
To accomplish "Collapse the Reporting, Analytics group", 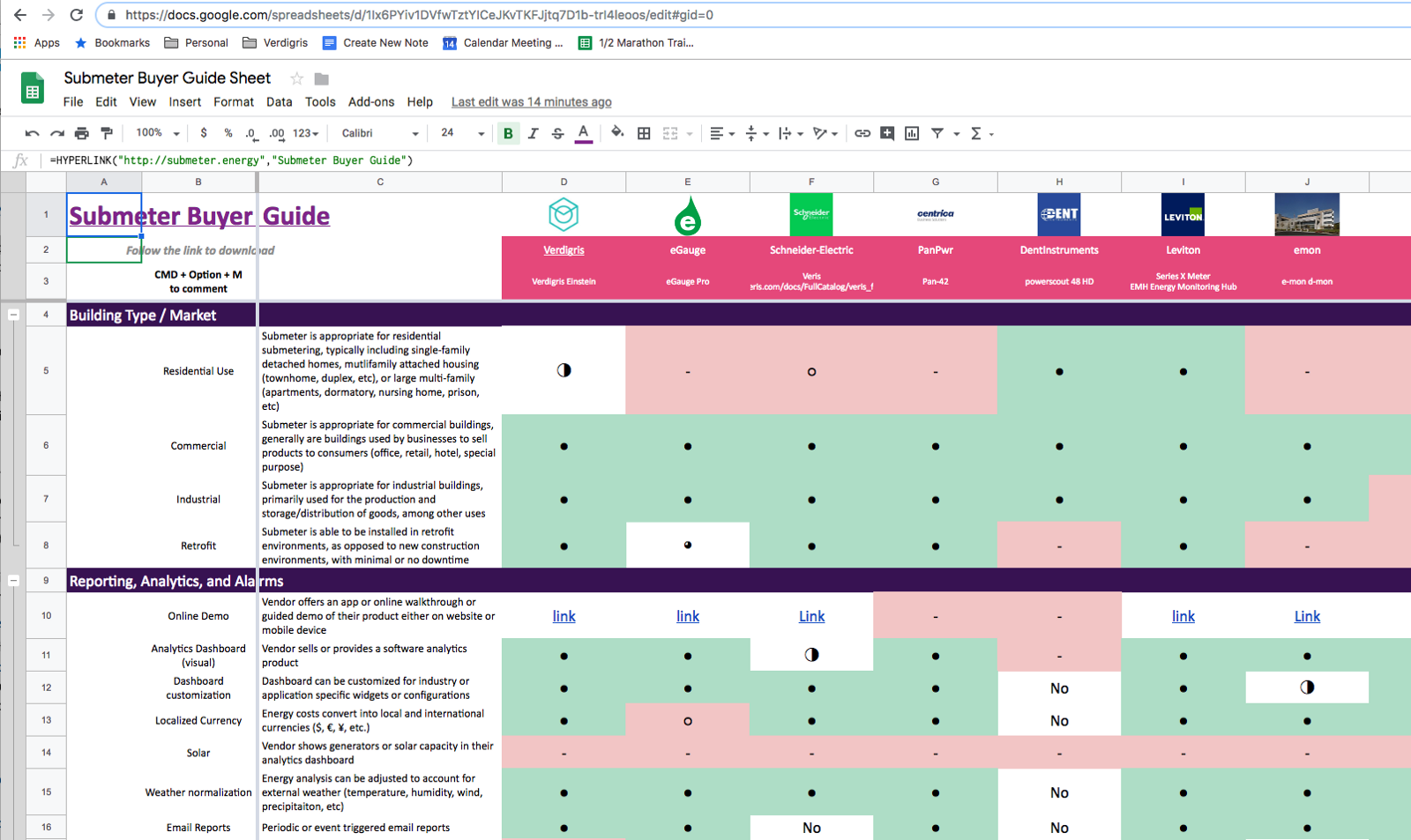I will 13,581.
